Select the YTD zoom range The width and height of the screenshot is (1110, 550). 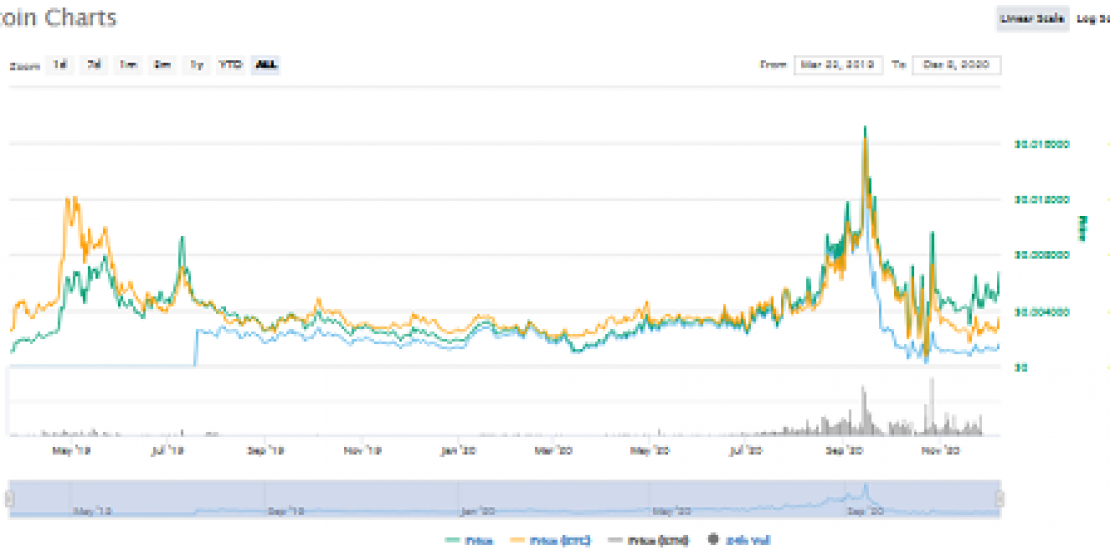tap(231, 65)
